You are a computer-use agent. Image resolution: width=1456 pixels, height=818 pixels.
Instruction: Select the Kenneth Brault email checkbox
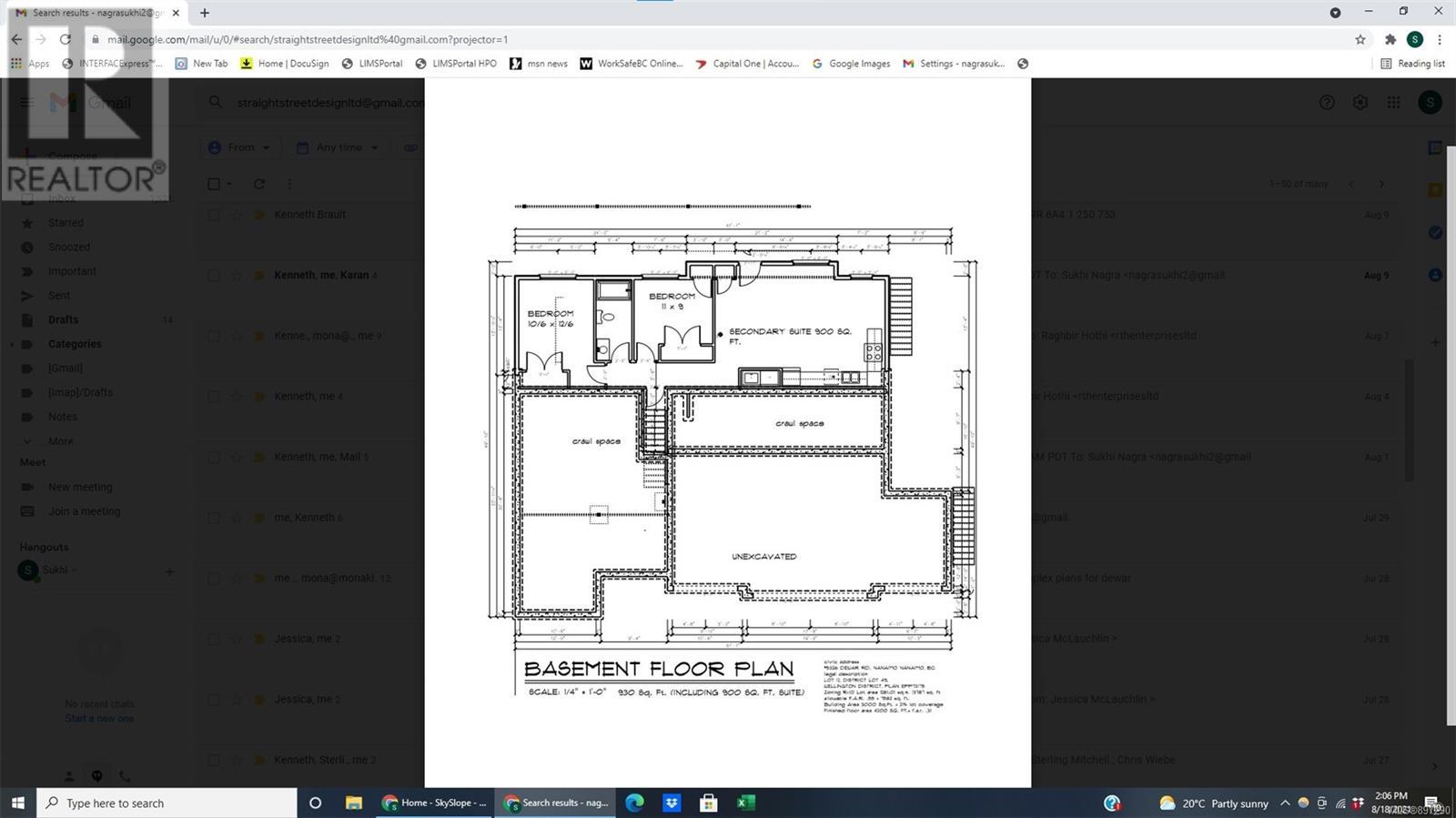point(214,215)
